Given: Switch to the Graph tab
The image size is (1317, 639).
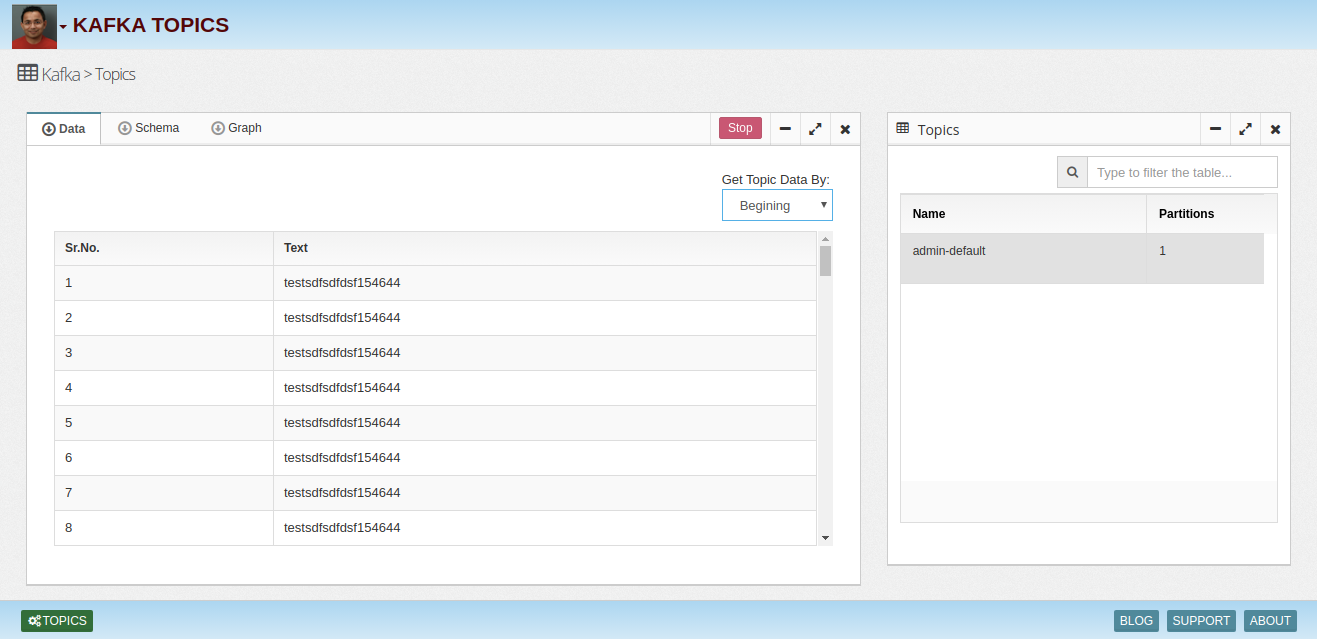Looking at the screenshot, I should click(x=236, y=128).
